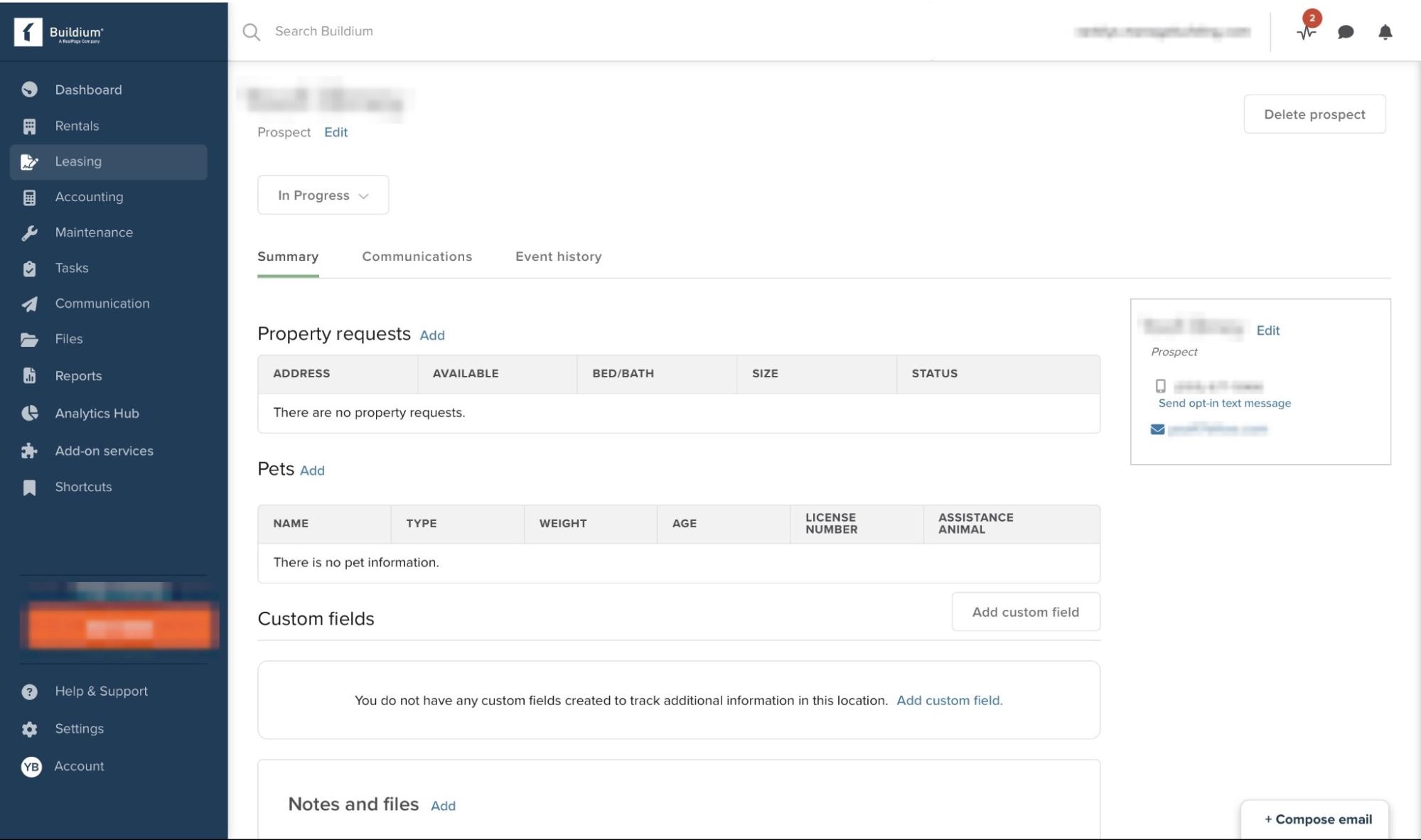
Task: Click the Add-on services puzzle icon
Action: coord(29,451)
